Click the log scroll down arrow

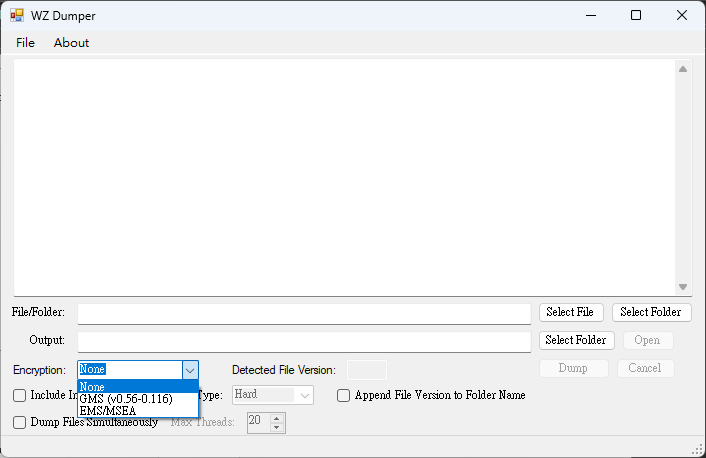click(x=683, y=287)
